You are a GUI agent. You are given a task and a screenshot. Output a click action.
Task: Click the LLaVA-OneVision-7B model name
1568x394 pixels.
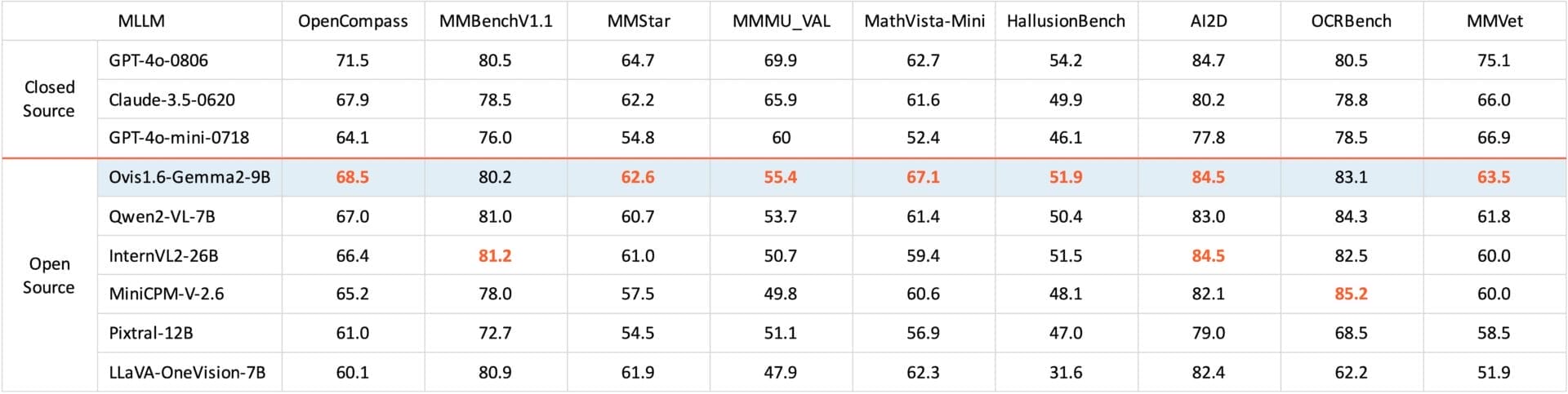click(187, 372)
